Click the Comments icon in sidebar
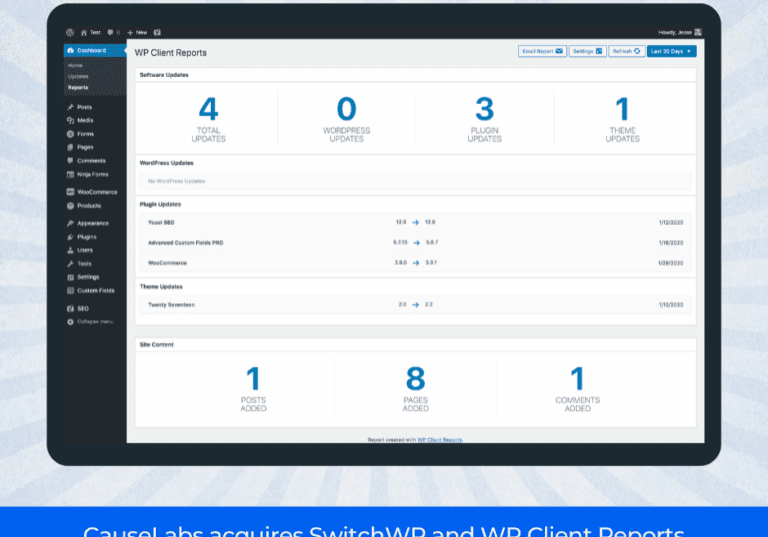 click(x=71, y=161)
